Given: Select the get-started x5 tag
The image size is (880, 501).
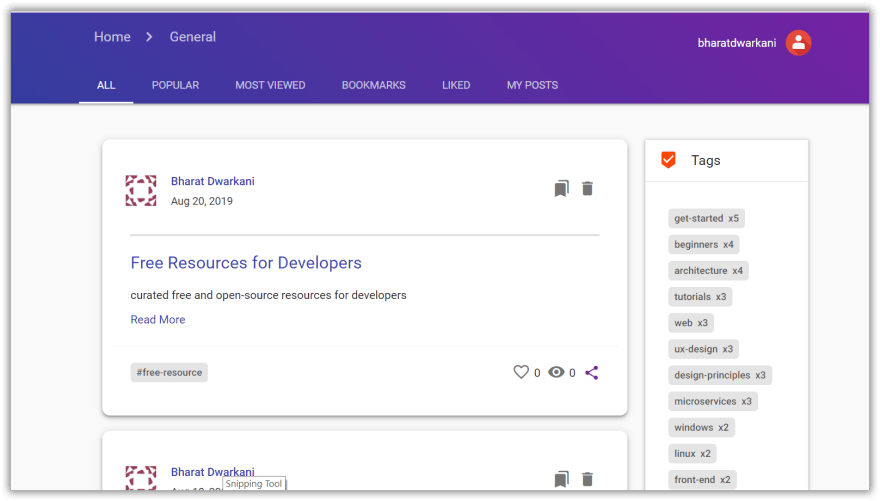Looking at the screenshot, I should tap(706, 218).
